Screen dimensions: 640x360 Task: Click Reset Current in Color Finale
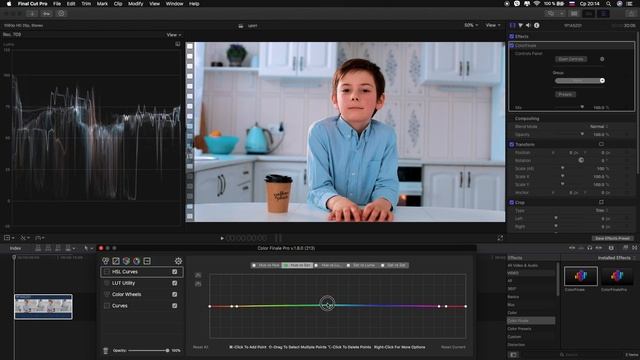tap(453, 347)
